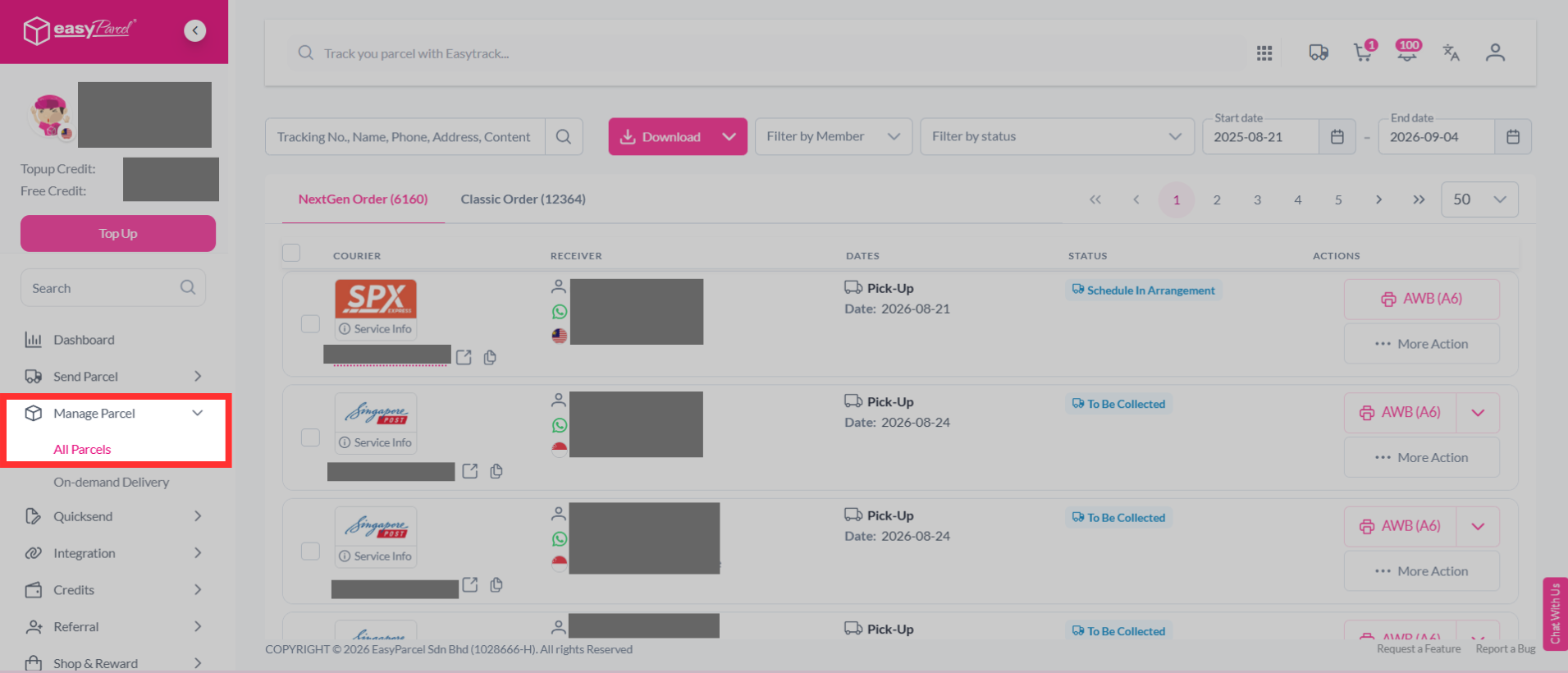The height and width of the screenshot is (673, 1568).
Task: Open More Action for first Singapore Post parcel
Action: tap(1421, 457)
